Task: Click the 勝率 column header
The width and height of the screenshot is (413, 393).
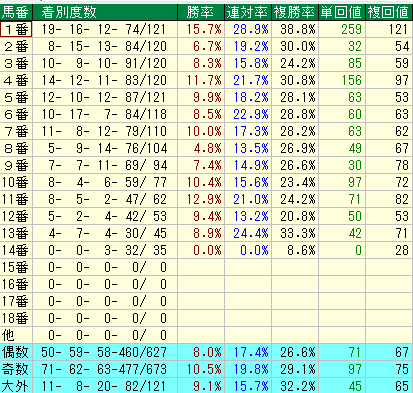Action: [x=201, y=12]
